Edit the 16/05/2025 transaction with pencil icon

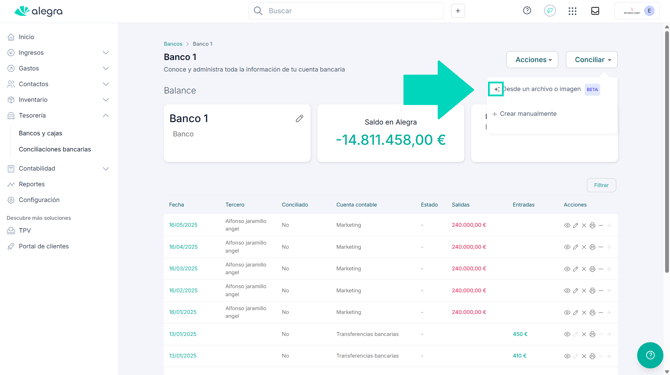point(576,225)
